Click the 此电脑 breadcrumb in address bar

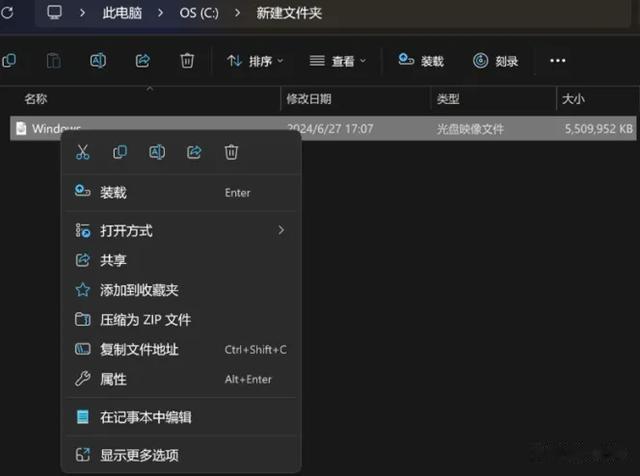point(122,13)
